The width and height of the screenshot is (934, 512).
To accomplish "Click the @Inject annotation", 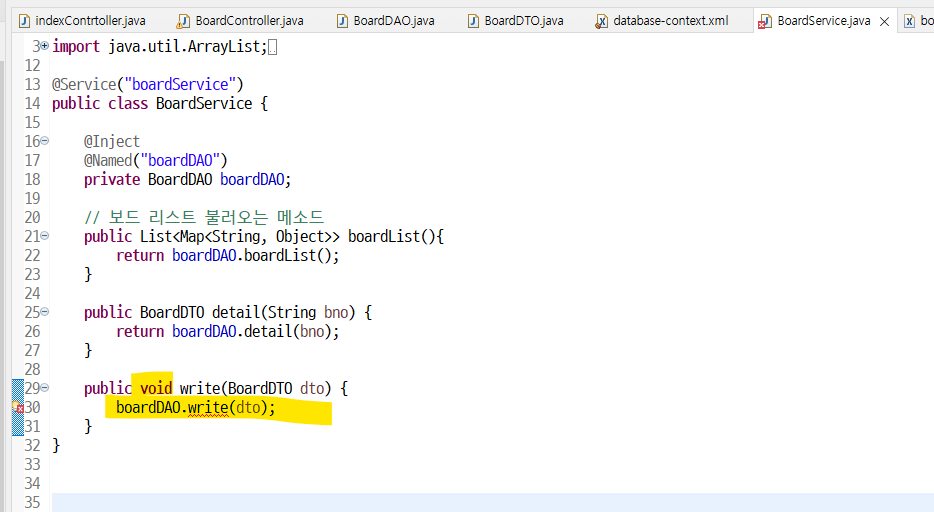I will point(111,142).
